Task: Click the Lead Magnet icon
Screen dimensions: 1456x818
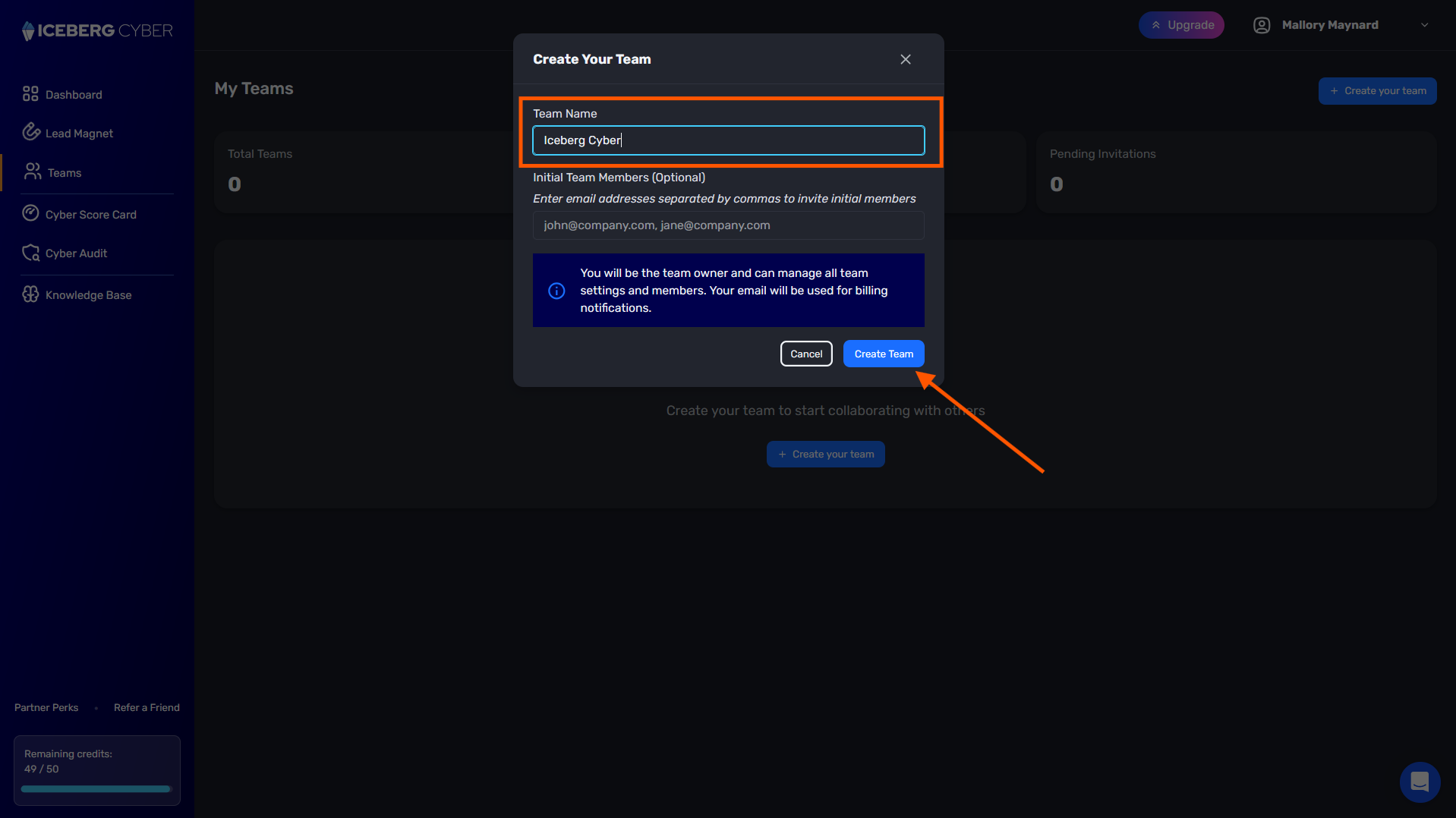Action: tap(31, 132)
